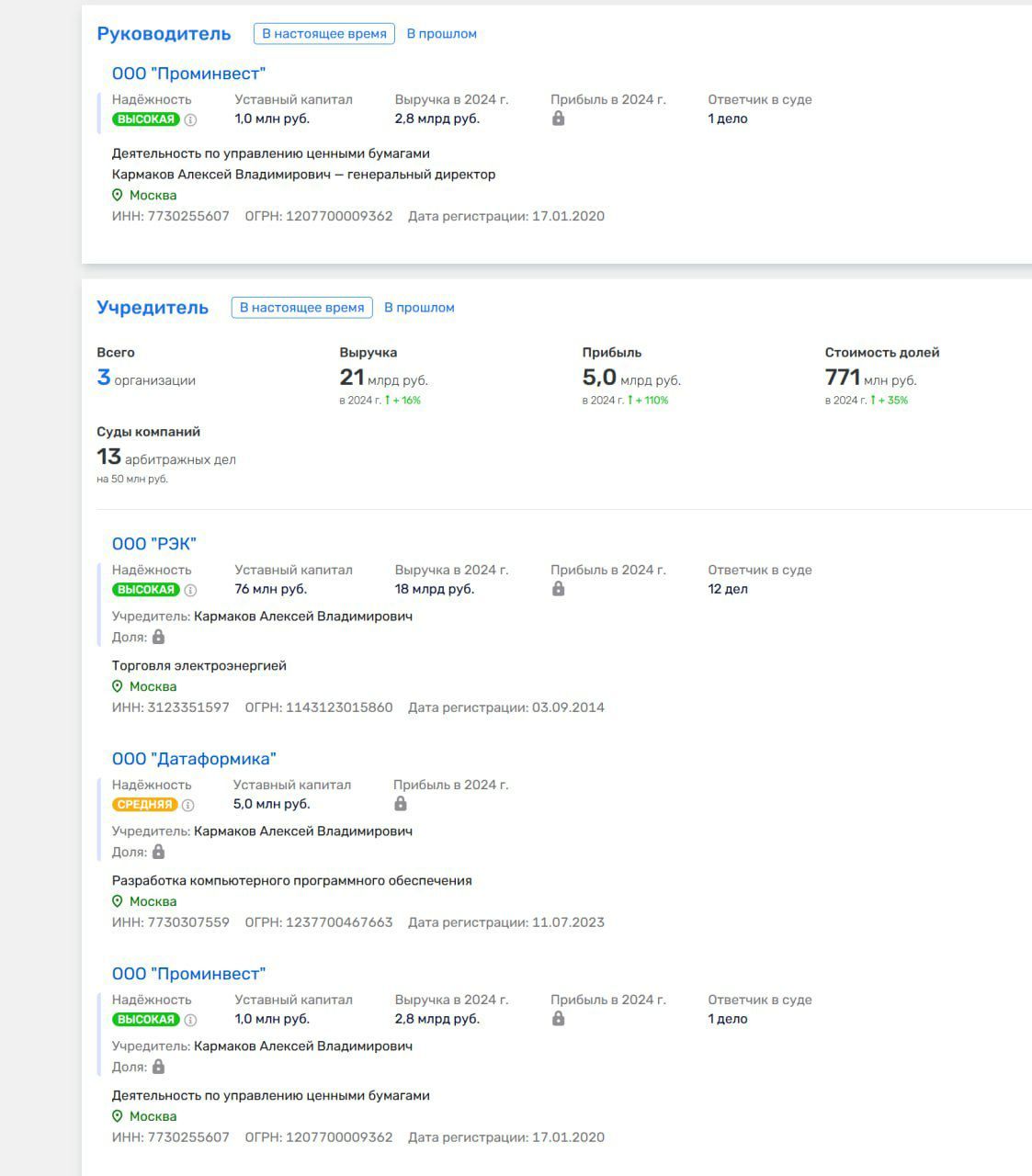Click the 3 организации total count
1032x1176 pixels.
tap(146, 379)
